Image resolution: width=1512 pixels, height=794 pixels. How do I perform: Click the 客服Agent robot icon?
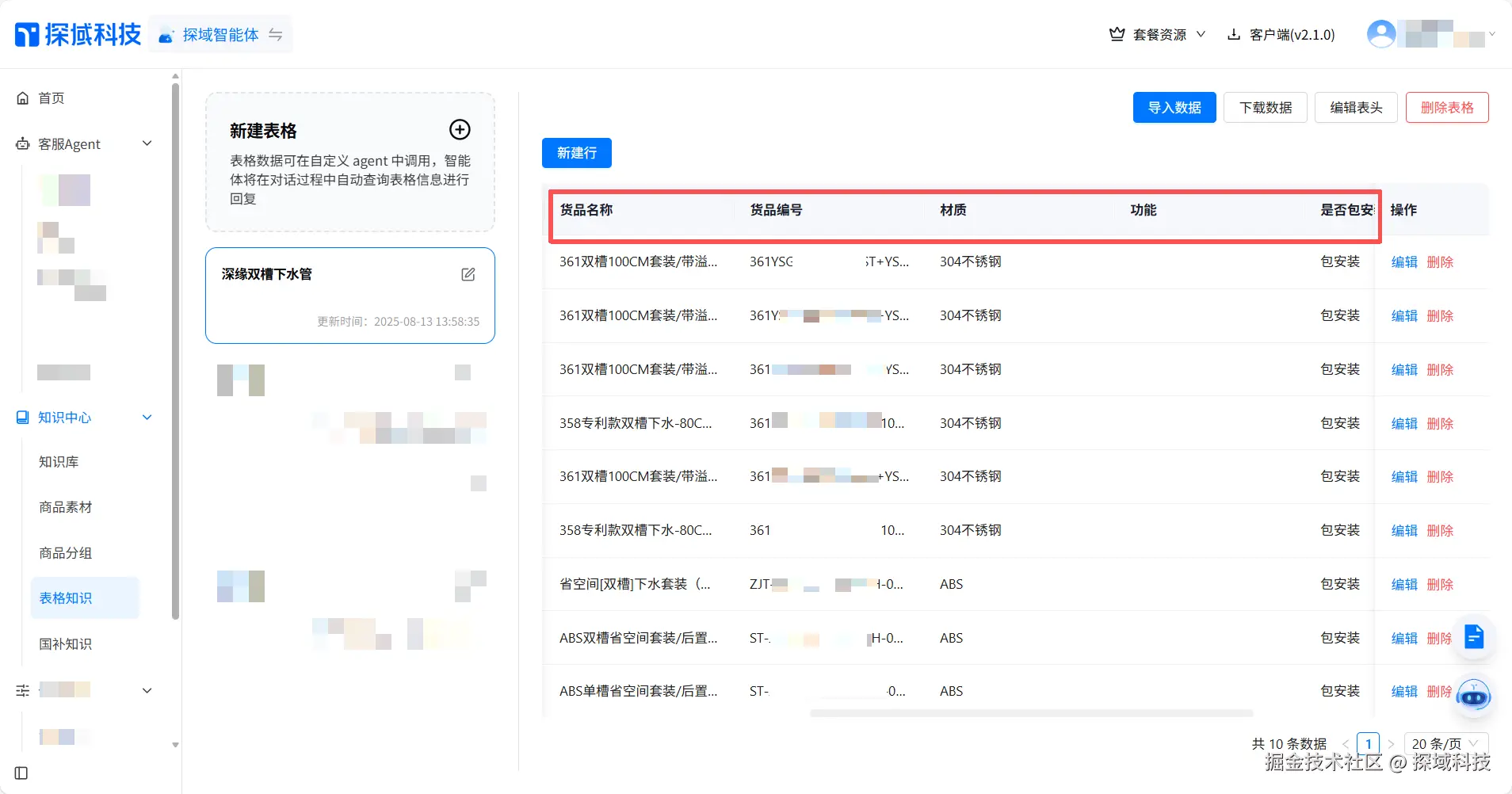click(23, 144)
